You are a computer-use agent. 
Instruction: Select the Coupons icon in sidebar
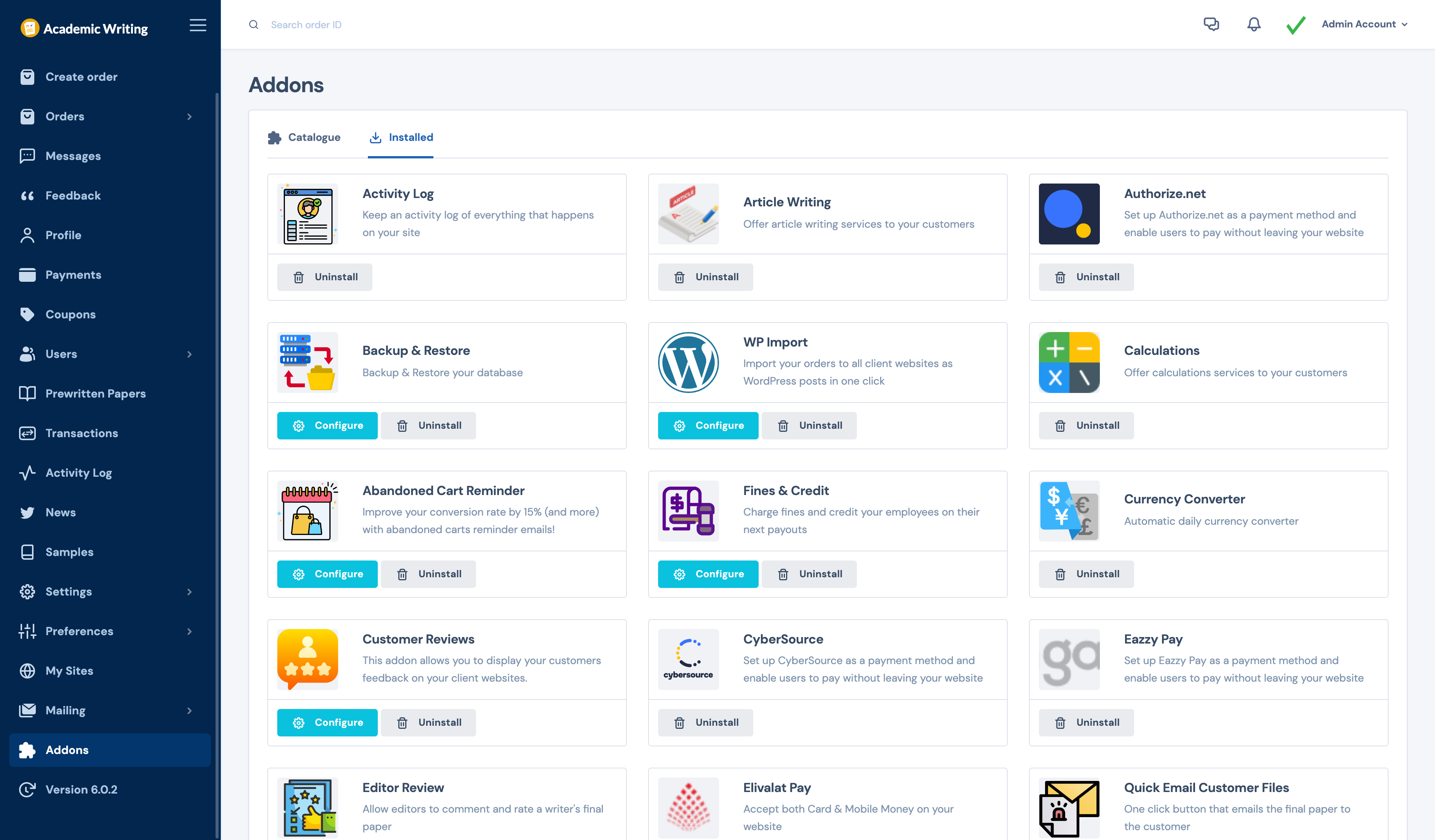tap(27, 314)
